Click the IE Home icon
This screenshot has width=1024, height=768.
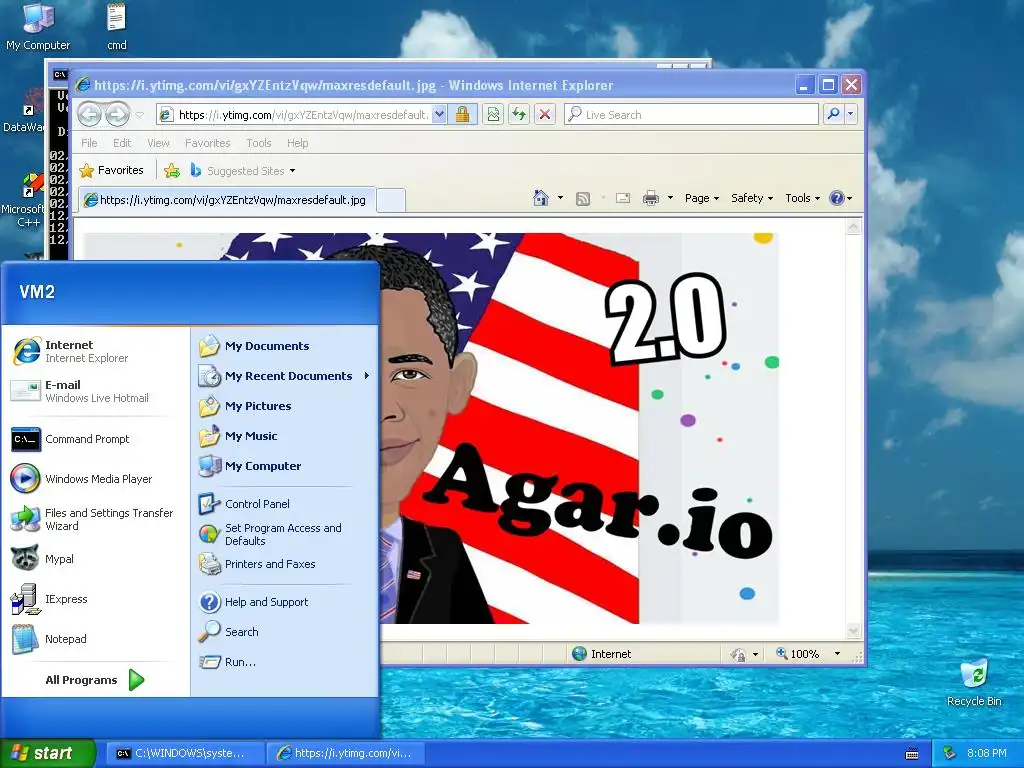541,198
